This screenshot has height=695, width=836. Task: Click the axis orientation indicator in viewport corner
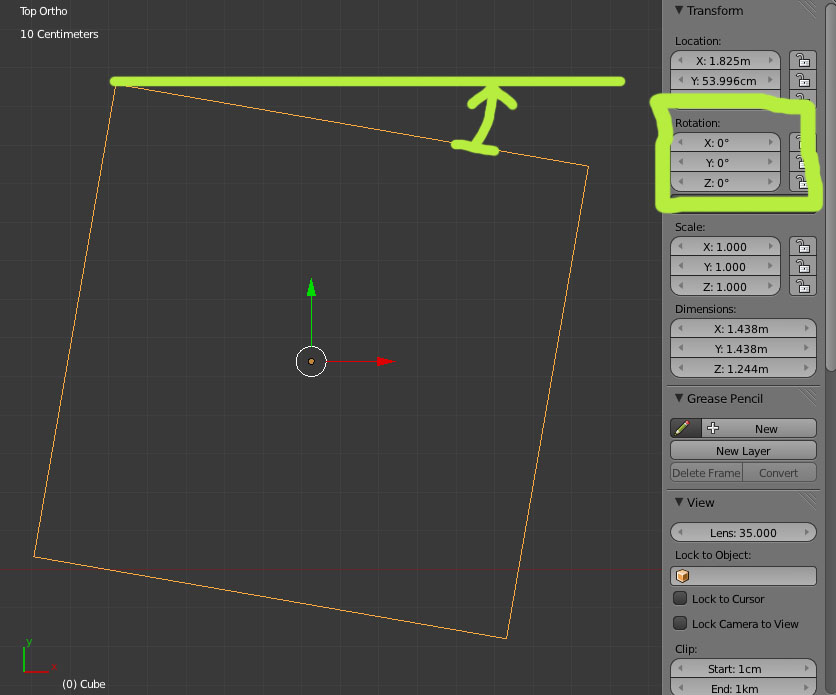[39, 656]
